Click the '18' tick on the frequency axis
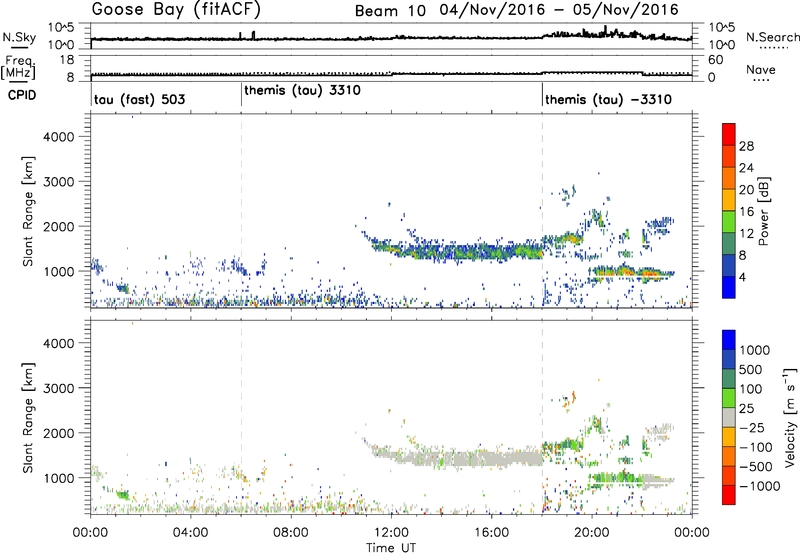Viewport: 800px width, 554px height. [67, 60]
